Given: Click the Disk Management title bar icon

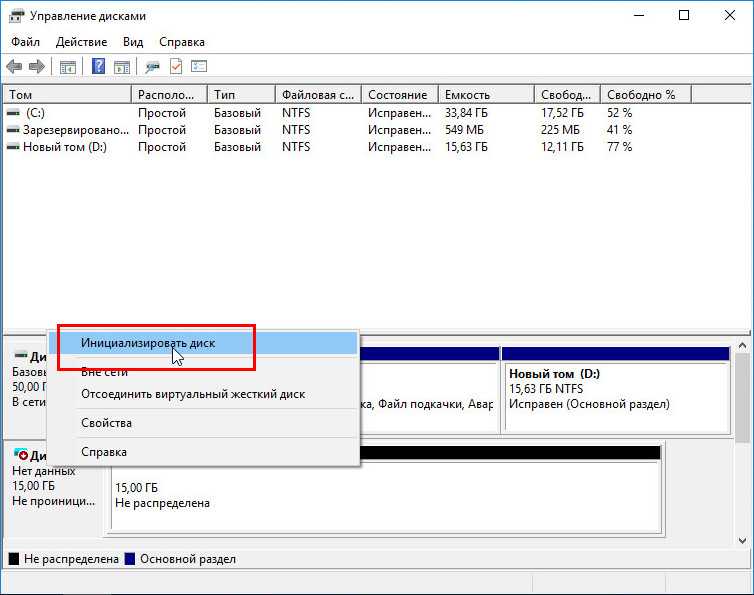Looking at the screenshot, I should (16, 16).
